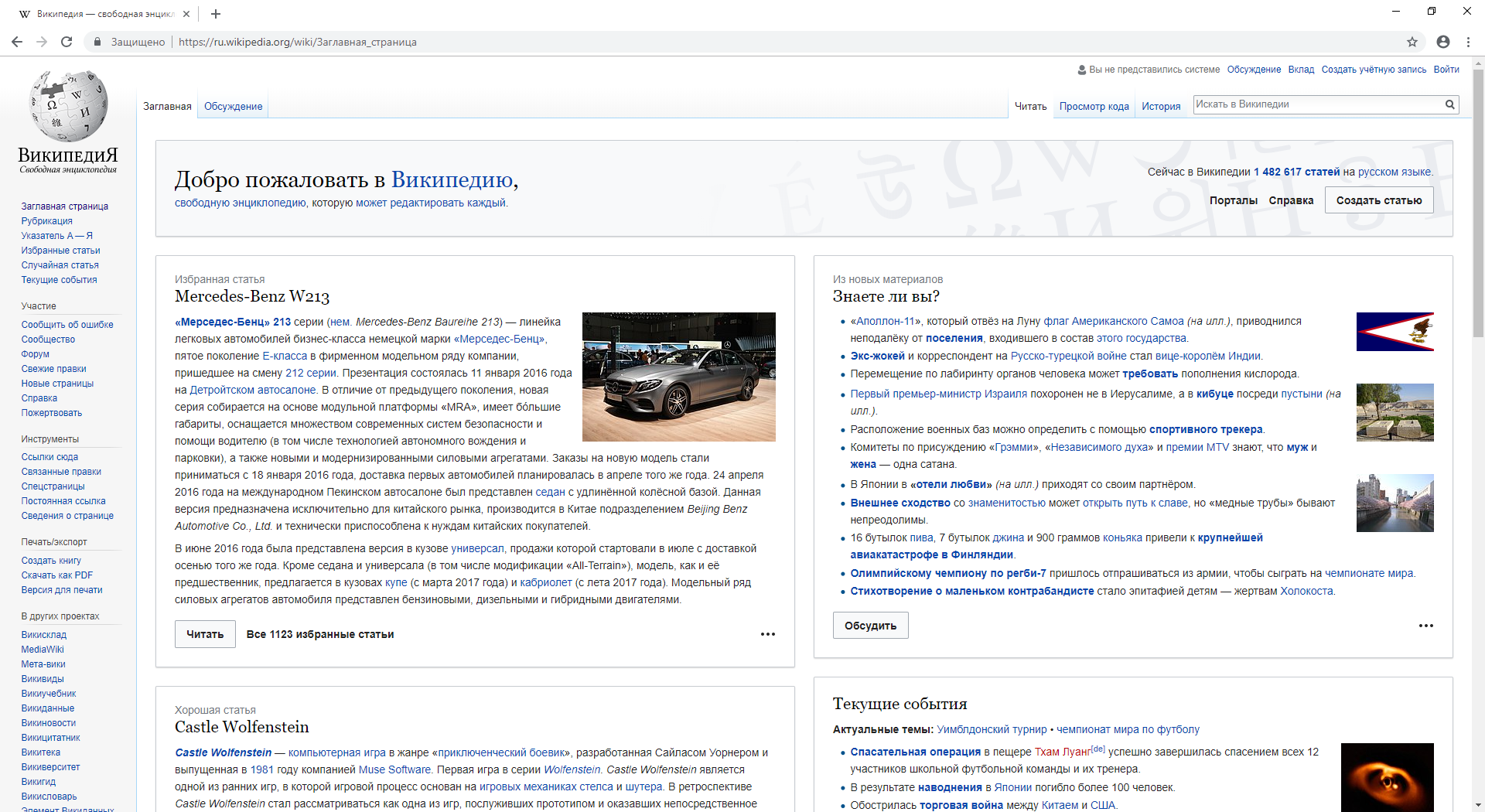Image resolution: width=1485 pixels, height=812 pixels.
Task: Reload the page with the refresh icon
Action: (x=67, y=42)
